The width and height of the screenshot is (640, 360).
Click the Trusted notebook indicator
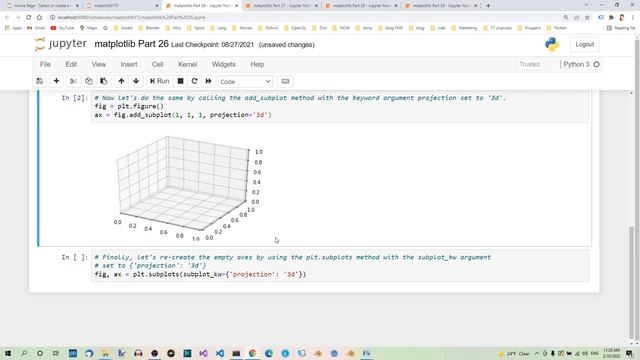pos(530,64)
